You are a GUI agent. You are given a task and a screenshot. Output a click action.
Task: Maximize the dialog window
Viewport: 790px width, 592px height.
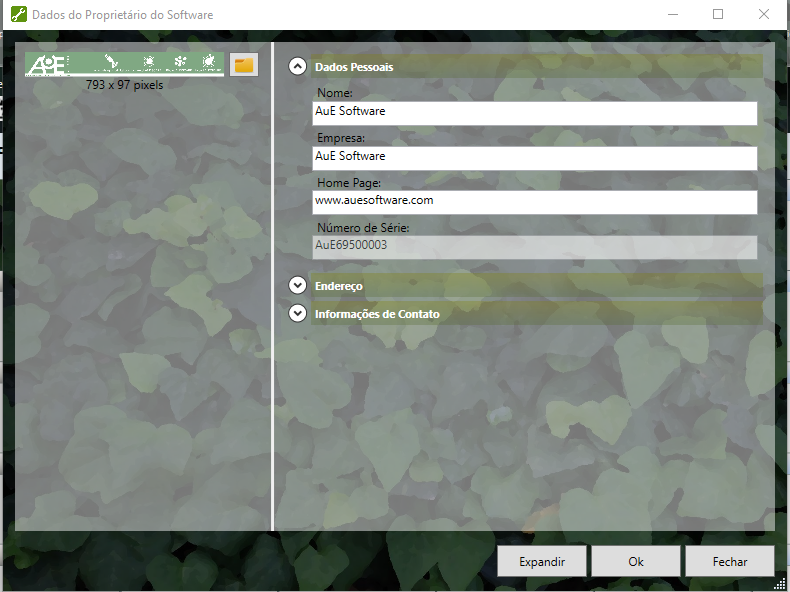click(x=718, y=15)
